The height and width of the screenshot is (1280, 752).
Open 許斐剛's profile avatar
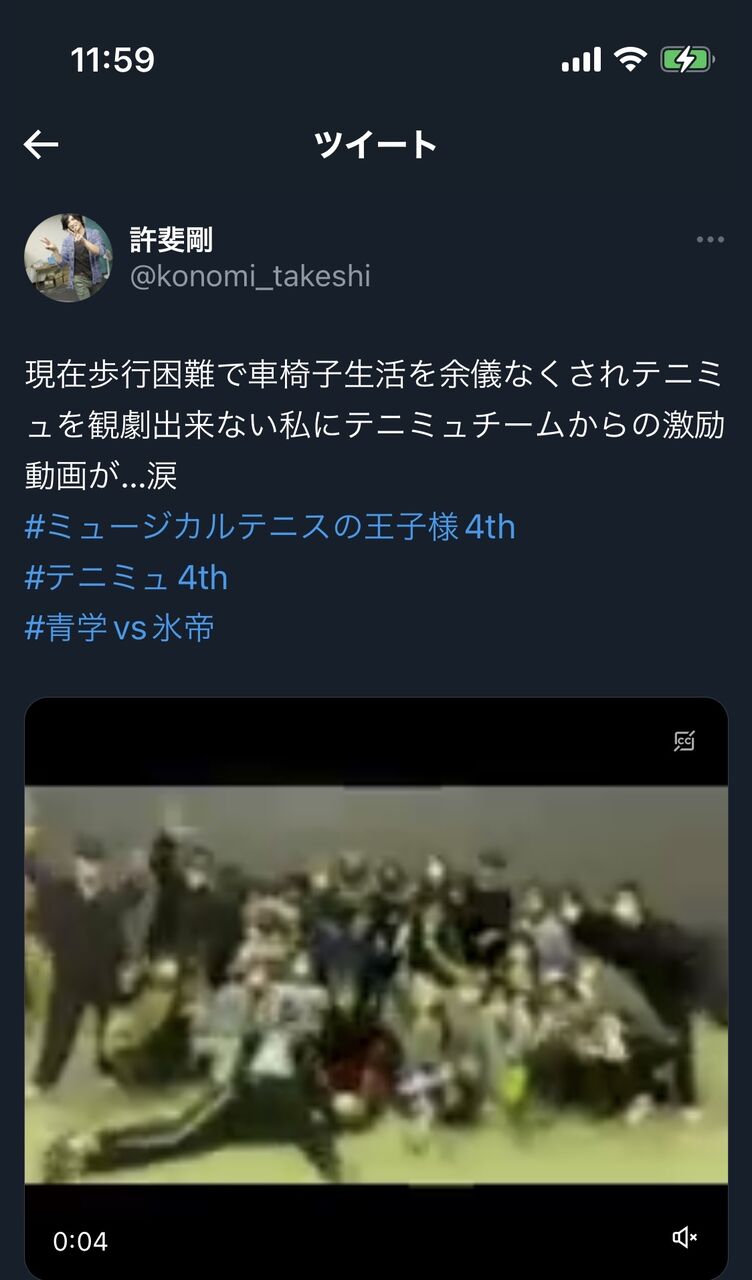[68, 258]
